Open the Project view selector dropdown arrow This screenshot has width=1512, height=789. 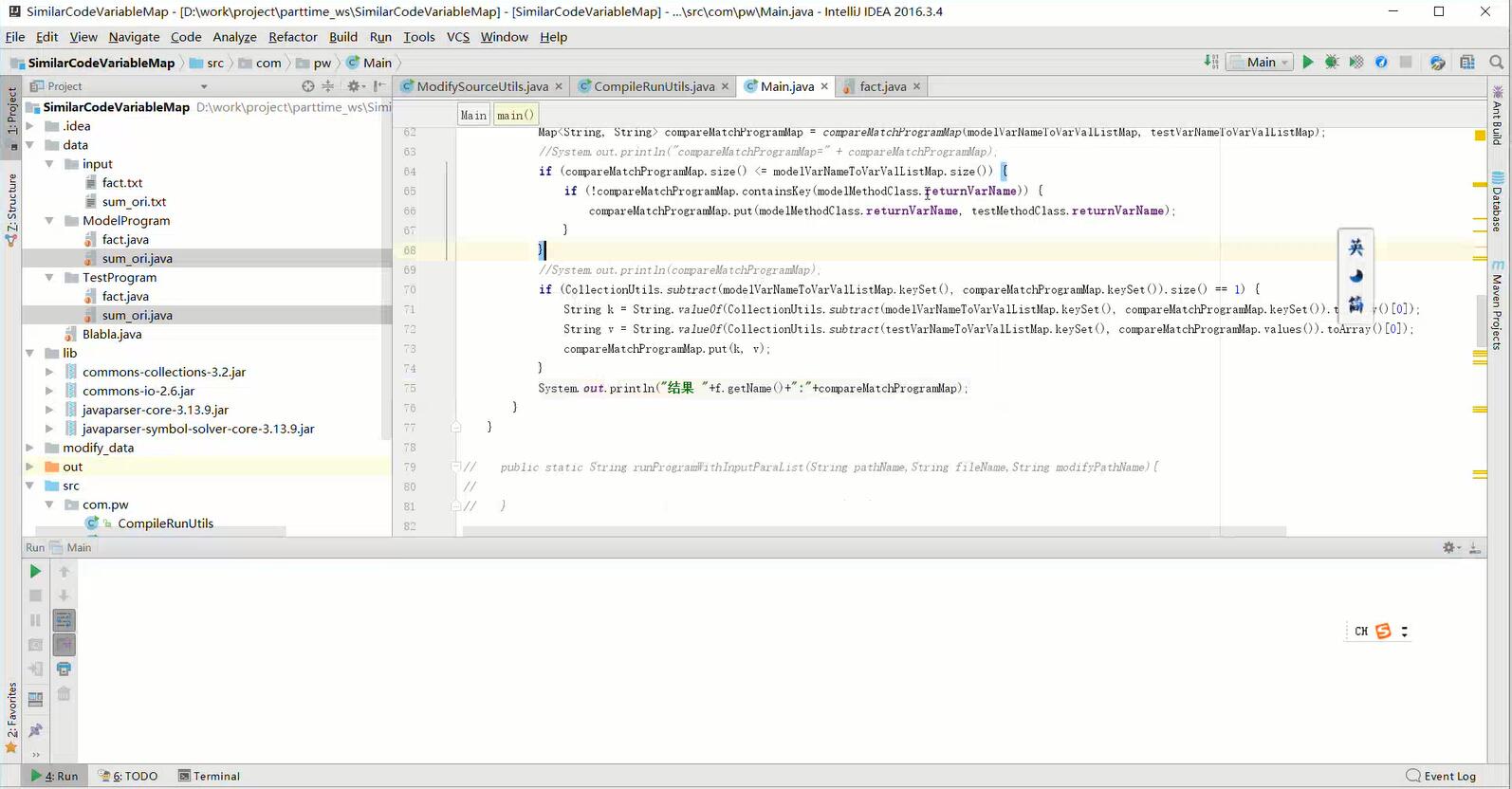204,86
